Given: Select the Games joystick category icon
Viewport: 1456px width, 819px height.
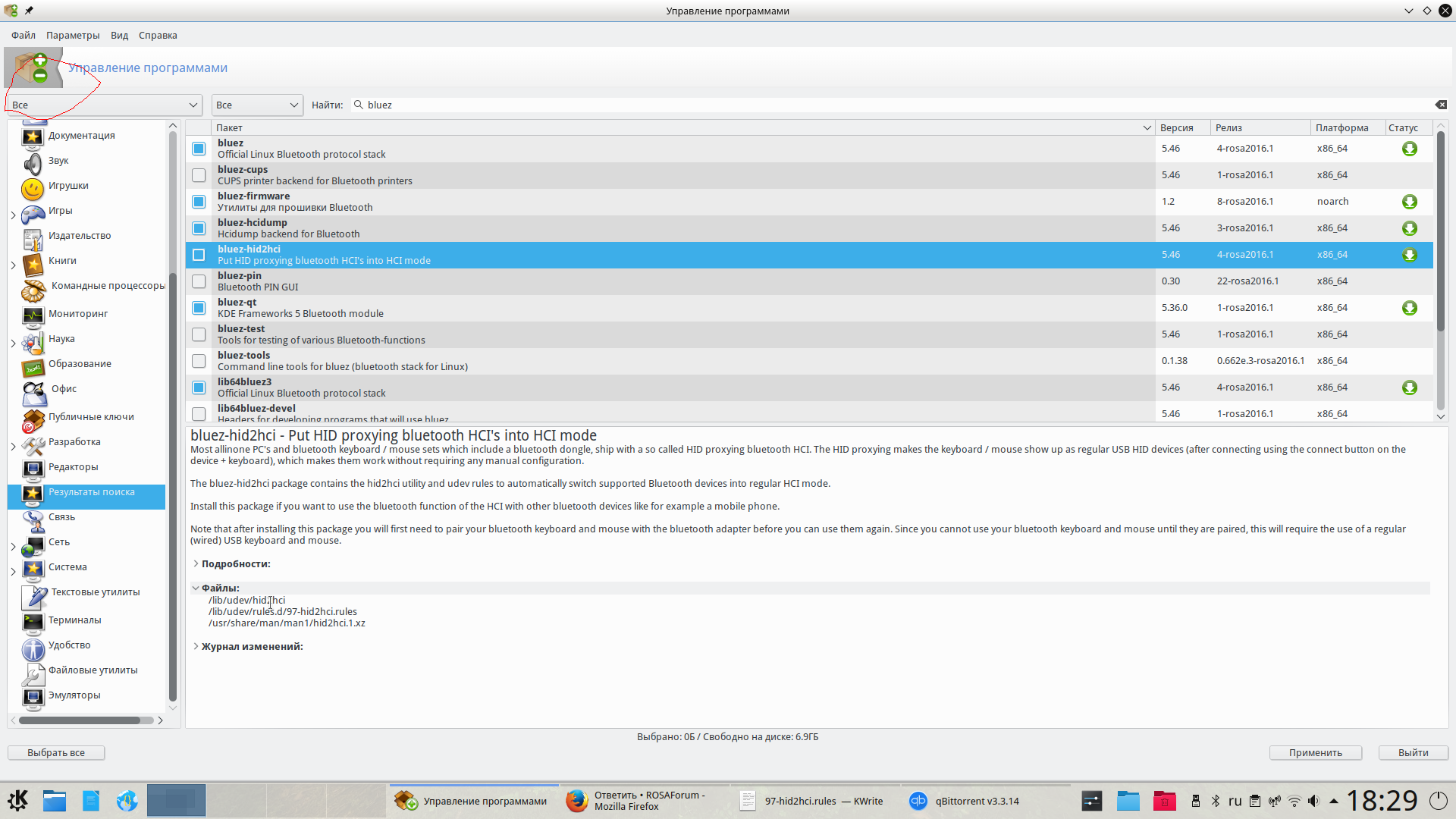Looking at the screenshot, I should (x=33, y=214).
